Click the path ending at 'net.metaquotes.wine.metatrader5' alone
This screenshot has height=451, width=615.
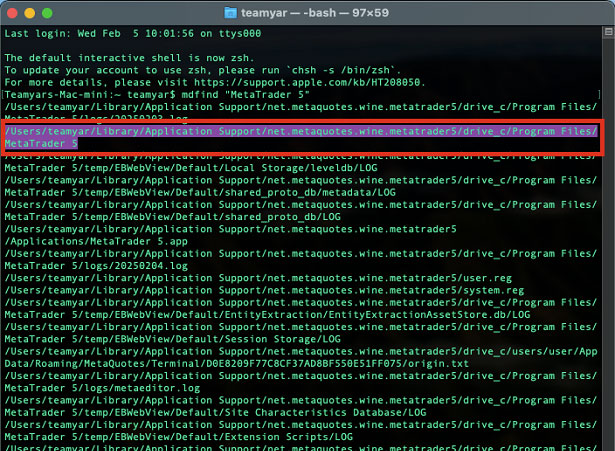[230, 229]
